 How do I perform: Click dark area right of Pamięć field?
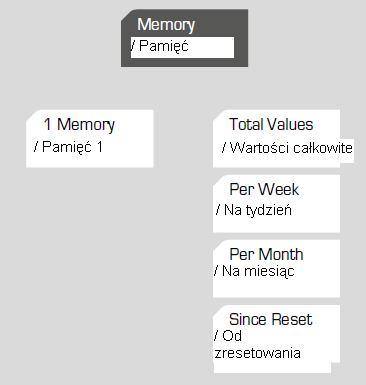tap(241, 47)
